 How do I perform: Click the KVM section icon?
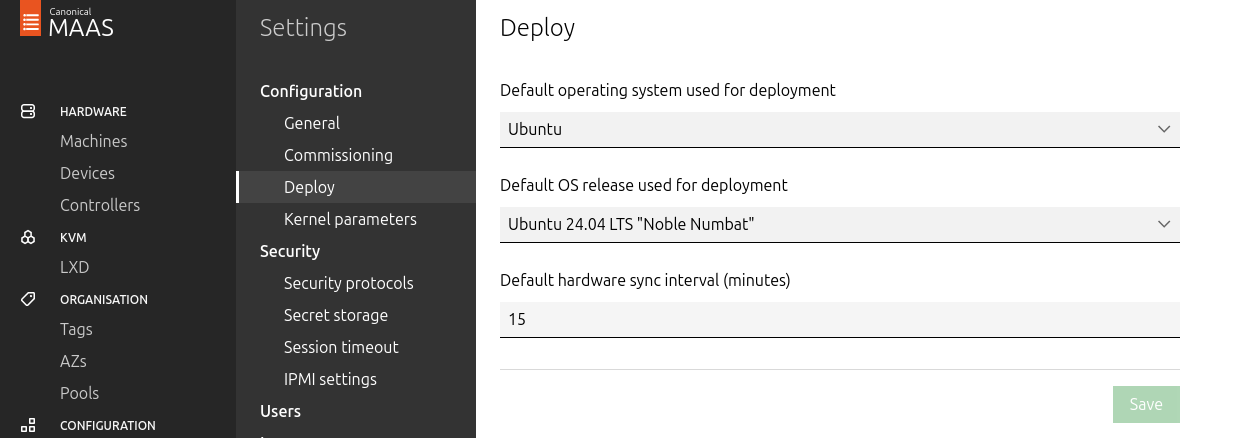tap(28, 238)
